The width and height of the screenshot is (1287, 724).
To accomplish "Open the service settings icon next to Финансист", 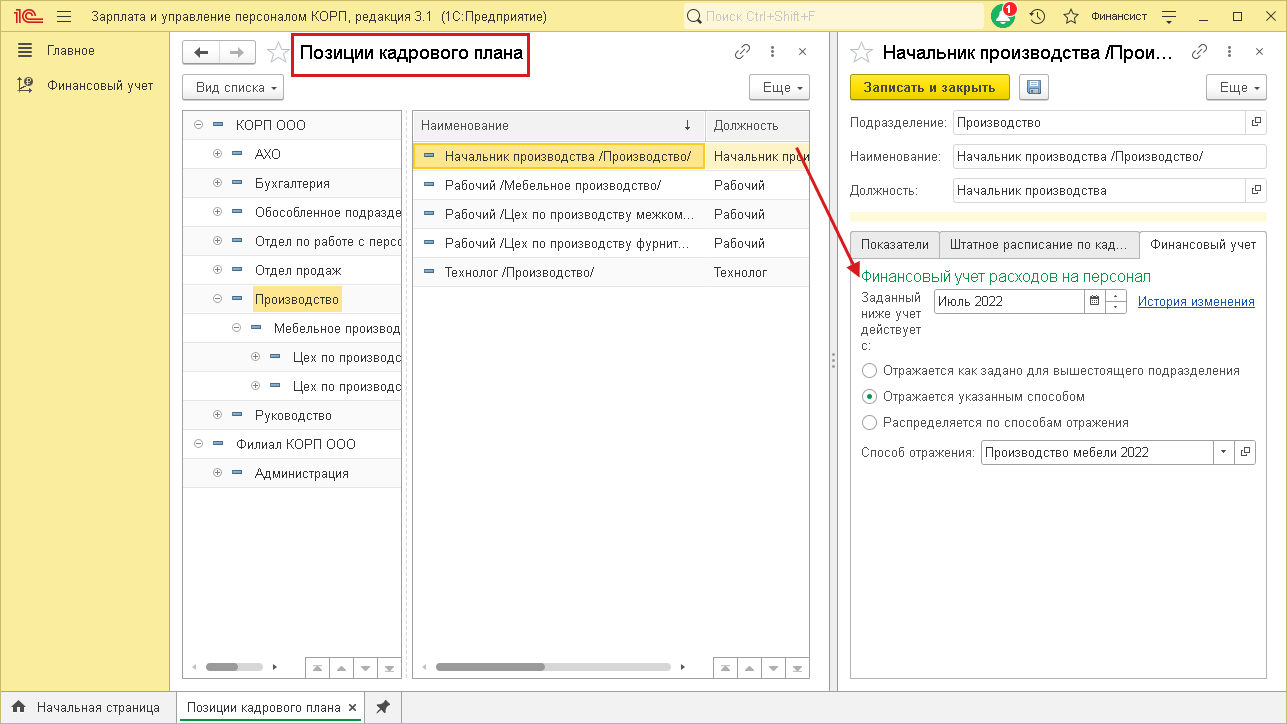I will [x=1169, y=16].
